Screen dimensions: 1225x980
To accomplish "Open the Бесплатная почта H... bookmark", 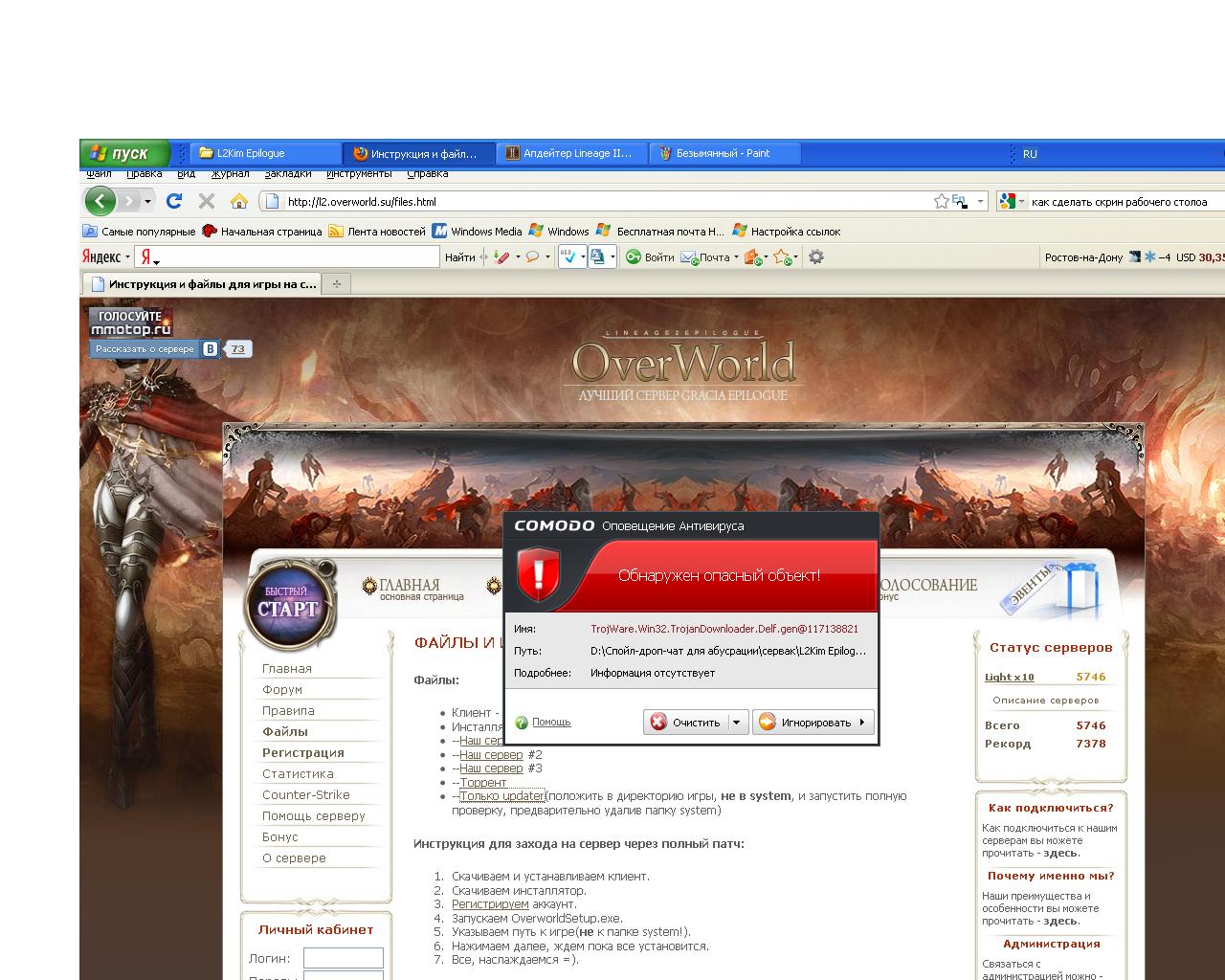I will (660, 231).
